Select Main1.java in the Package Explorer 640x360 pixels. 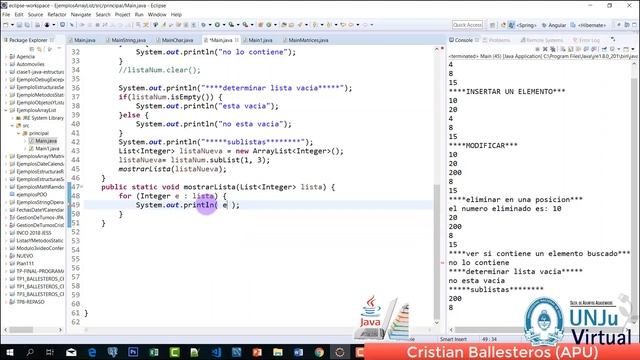pyautogui.click(x=47, y=149)
